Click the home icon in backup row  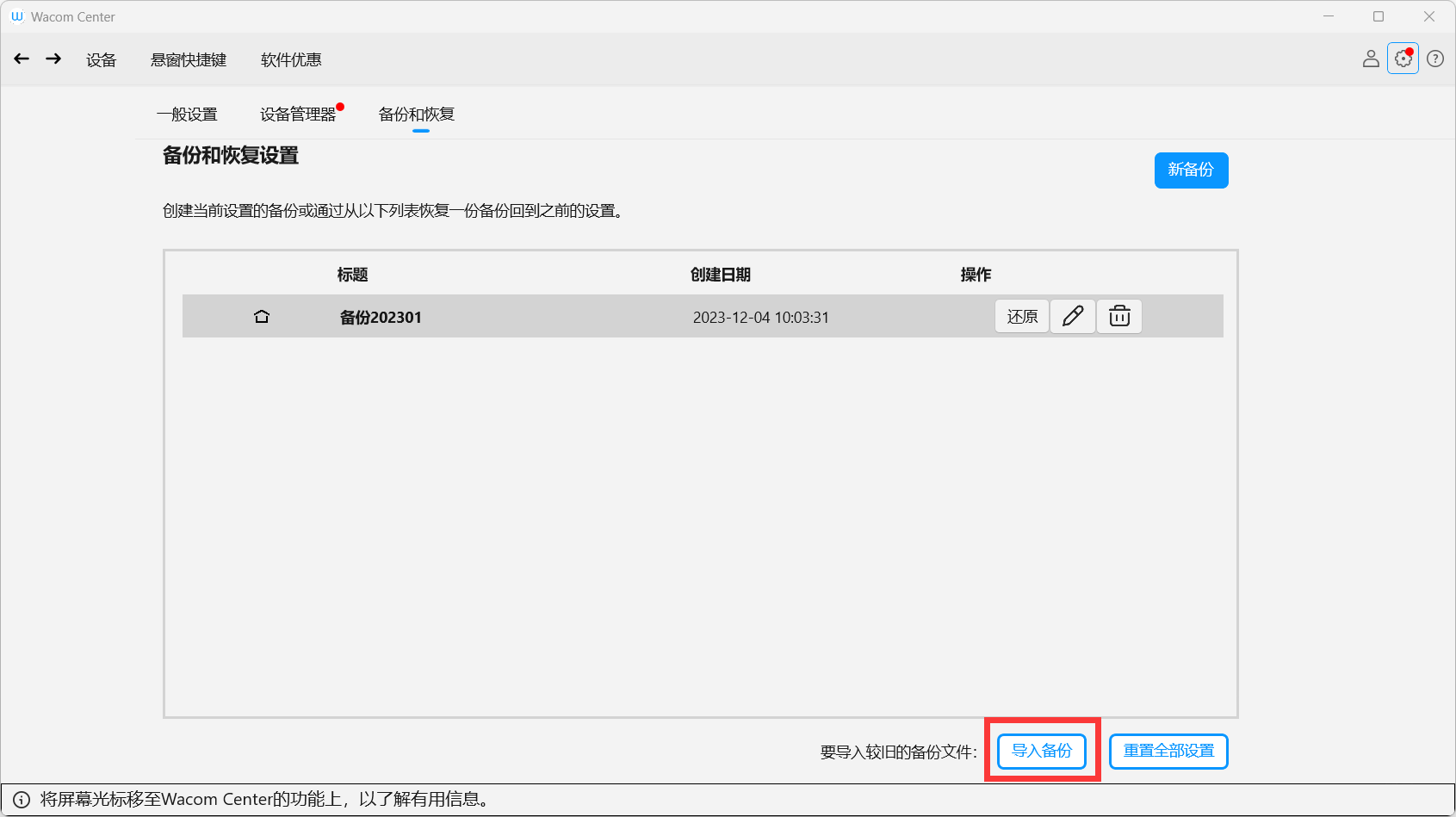pyautogui.click(x=262, y=317)
